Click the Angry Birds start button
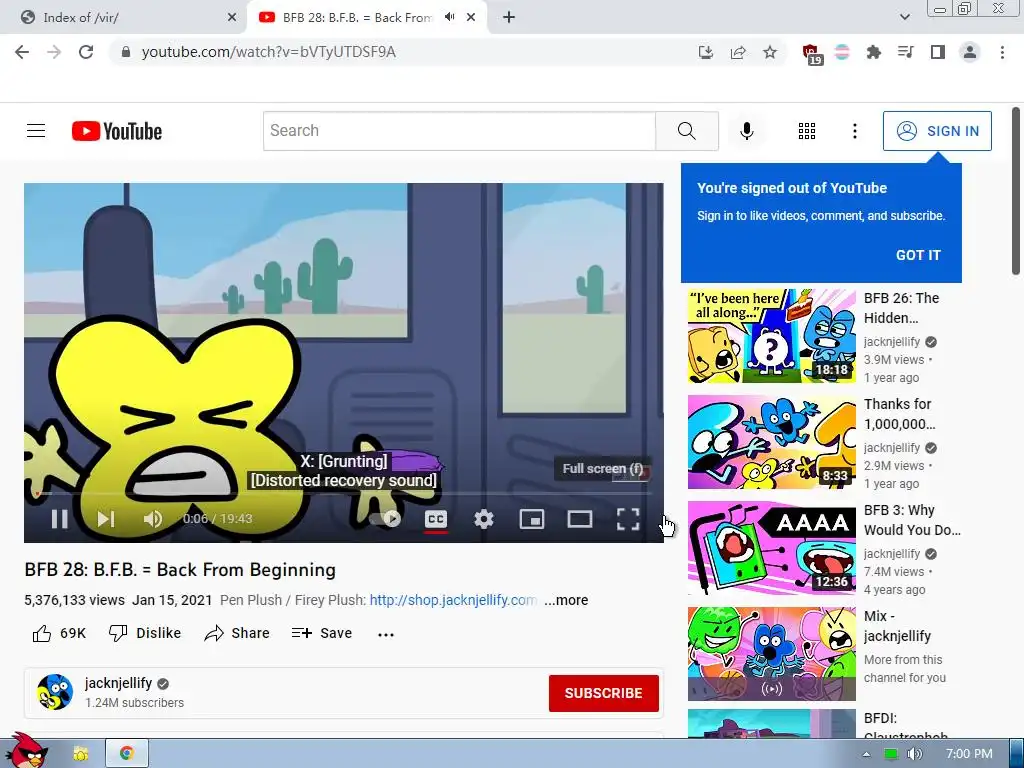Viewport: 1024px width, 768px height. point(26,750)
